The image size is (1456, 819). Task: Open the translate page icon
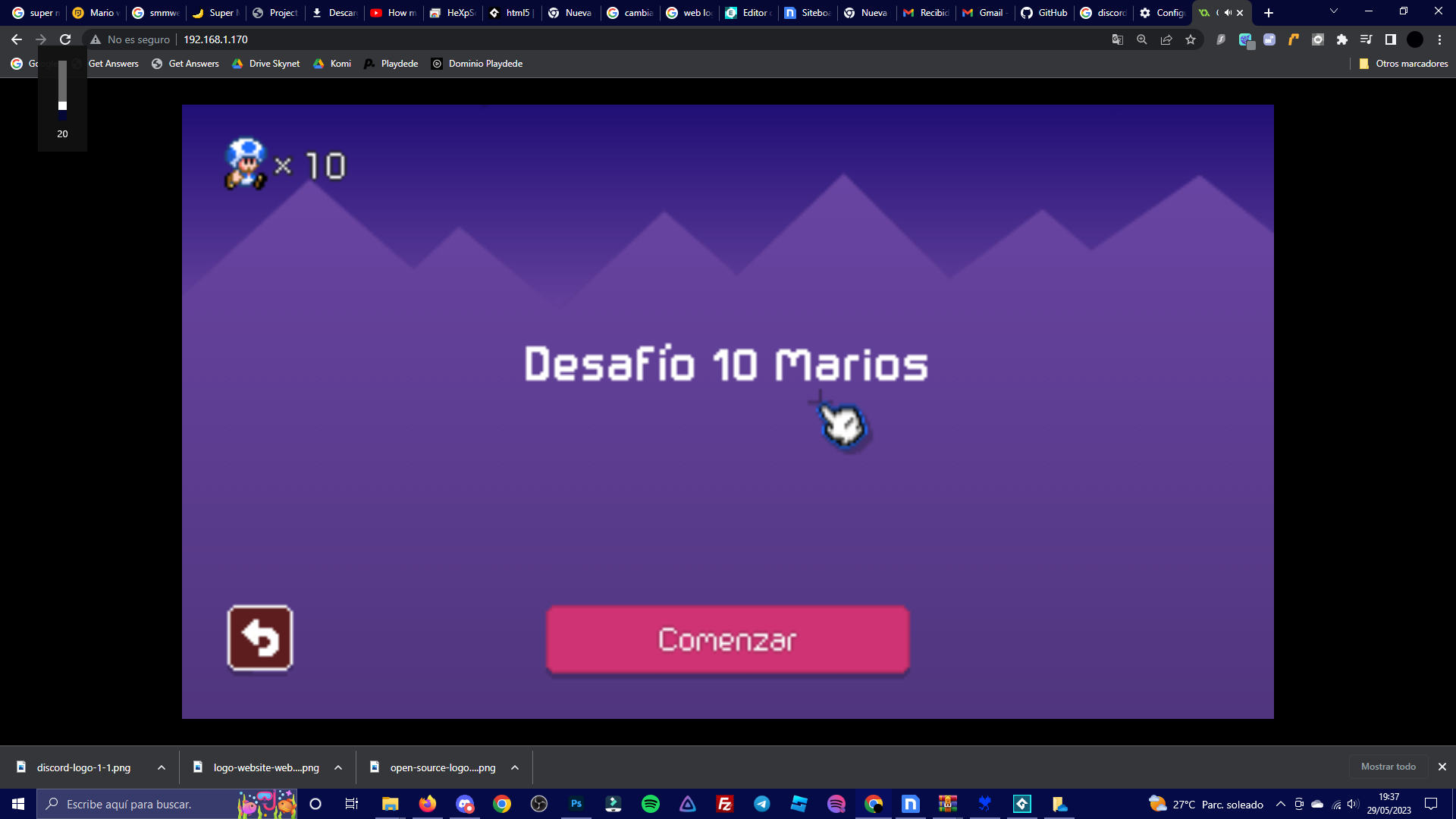click(x=1118, y=39)
